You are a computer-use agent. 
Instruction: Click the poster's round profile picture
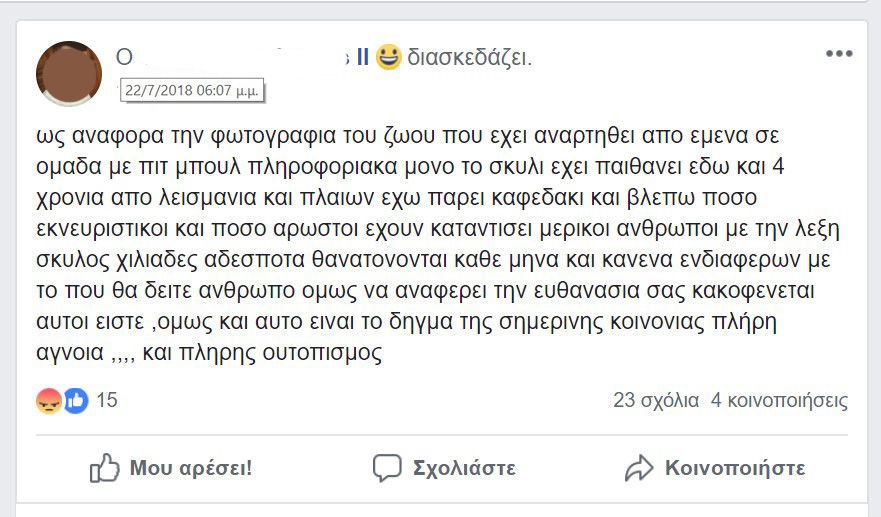[69, 74]
